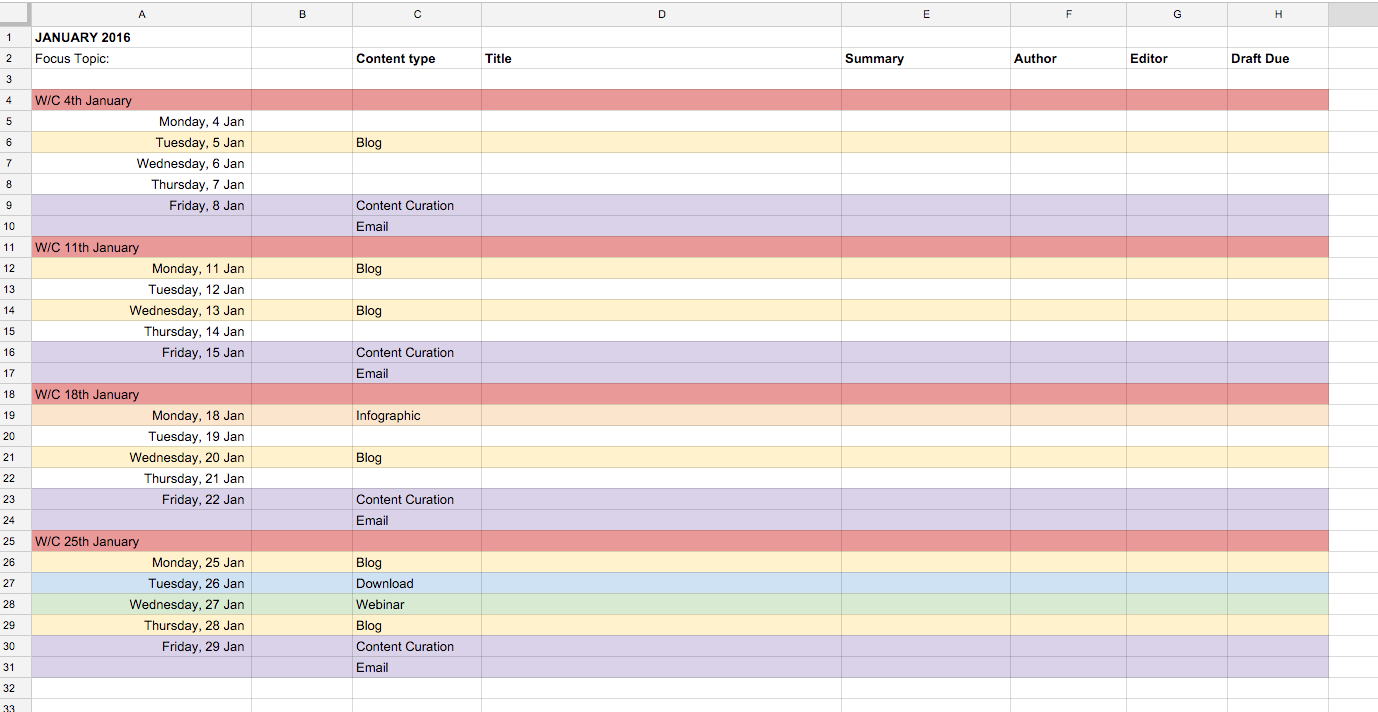Screen dimensions: 1378x712
Task: Click column D header
Action: point(661,14)
